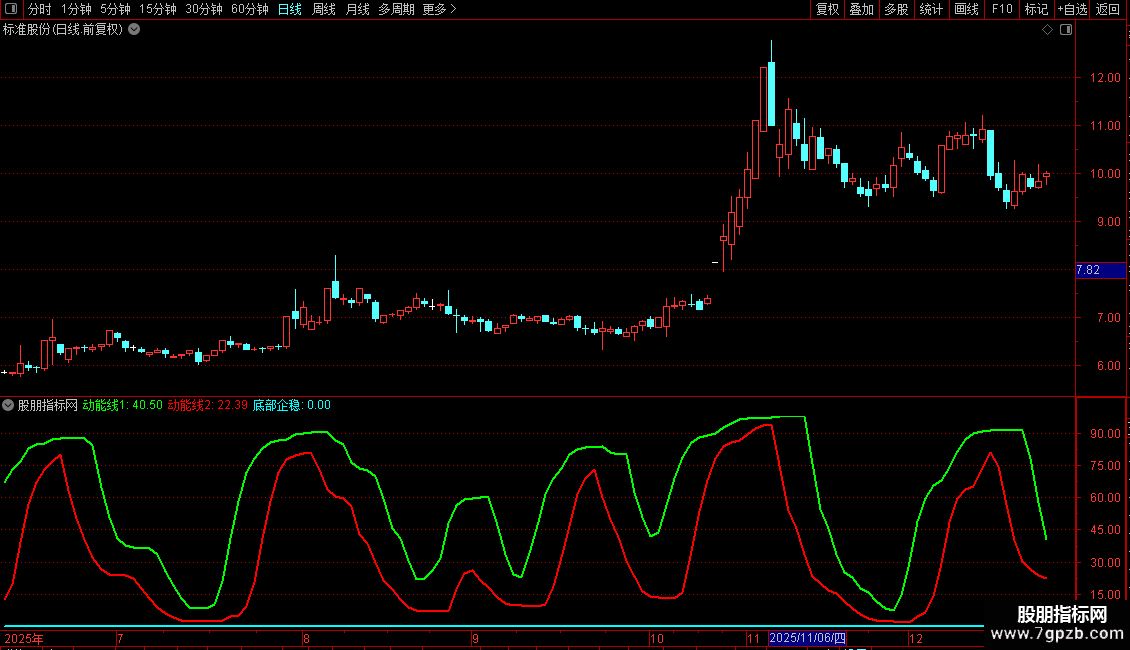
Task: Click the panel layout icon at top-left
Action: point(11,9)
